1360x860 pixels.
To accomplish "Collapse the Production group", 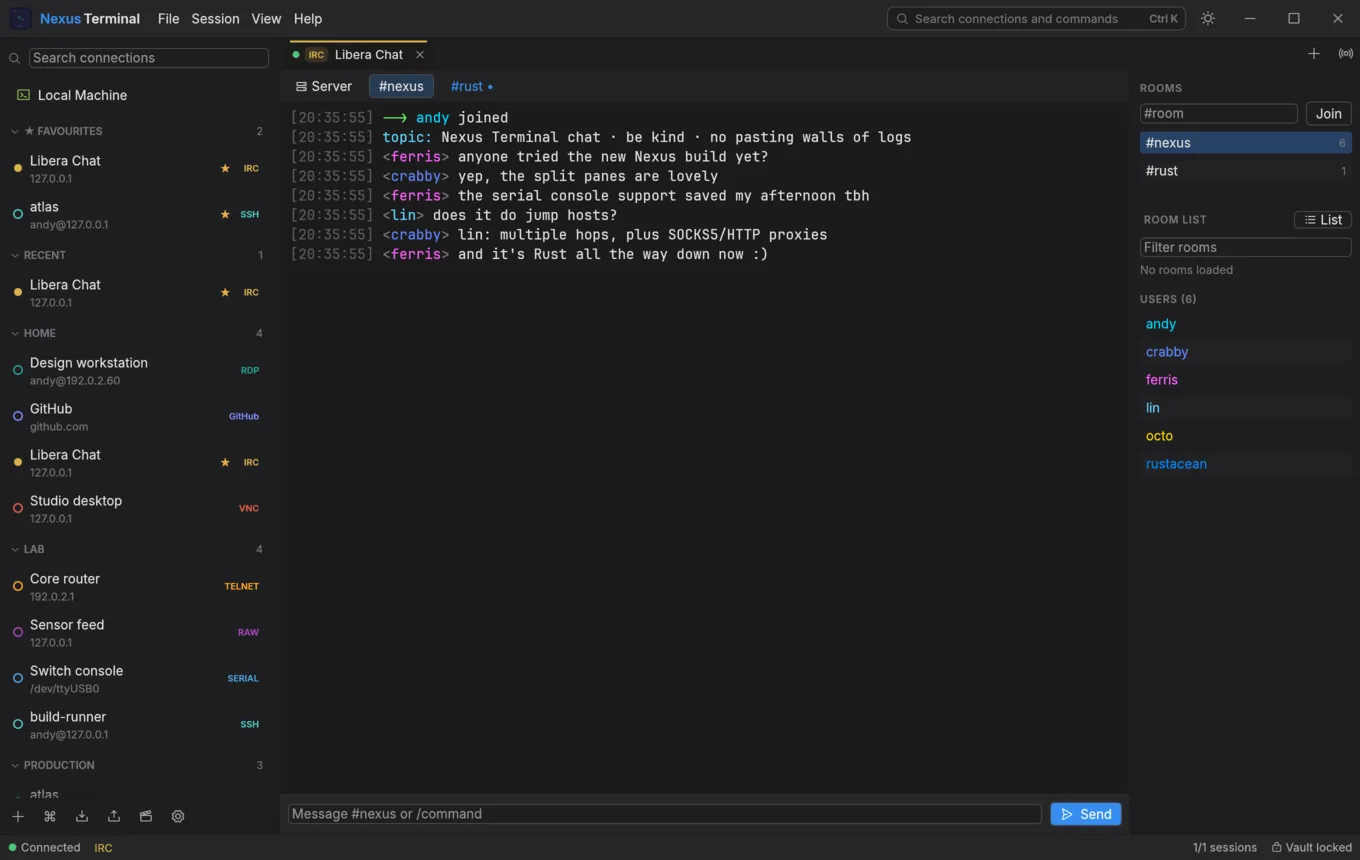I will (x=15, y=765).
